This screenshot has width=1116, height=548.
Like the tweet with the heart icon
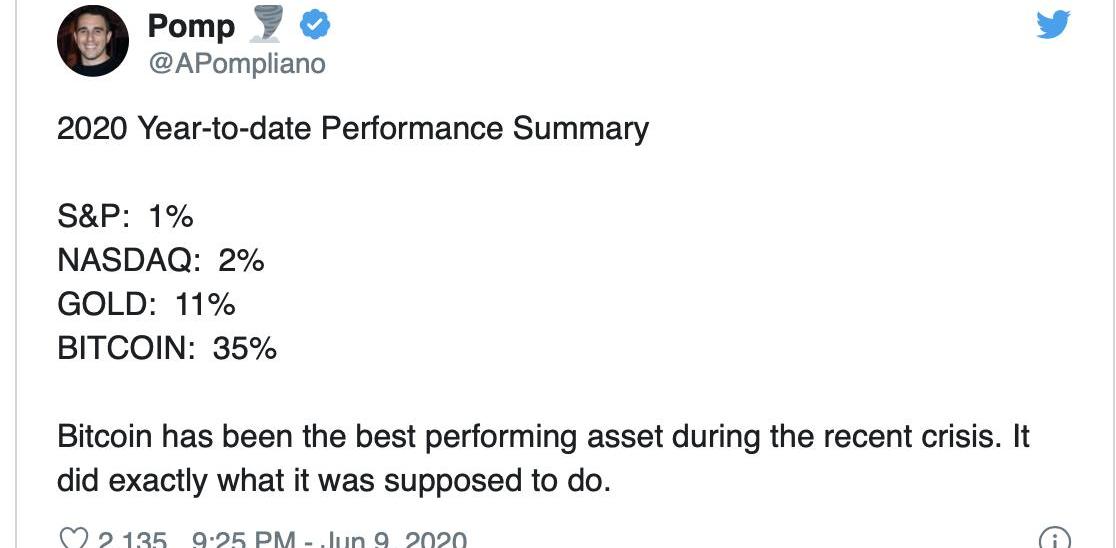pyautogui.click(x=74, y=539)
